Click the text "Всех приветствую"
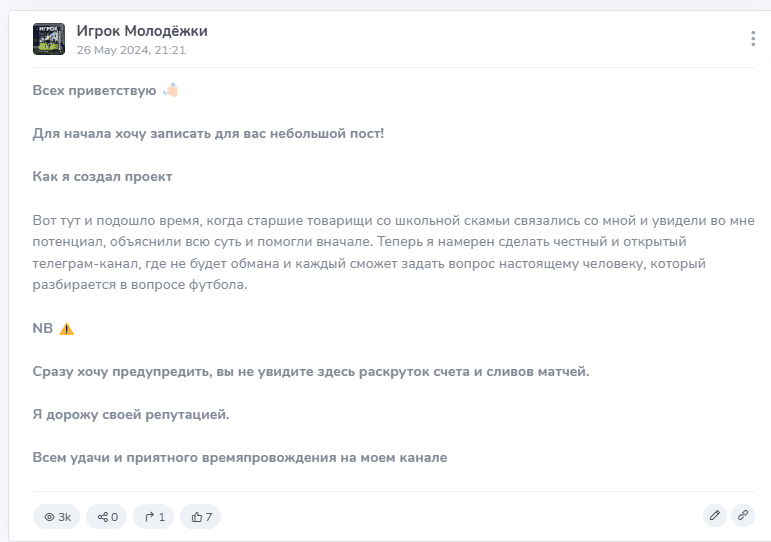The width and height of the screenshot is (771, 542). click(94, 90)
